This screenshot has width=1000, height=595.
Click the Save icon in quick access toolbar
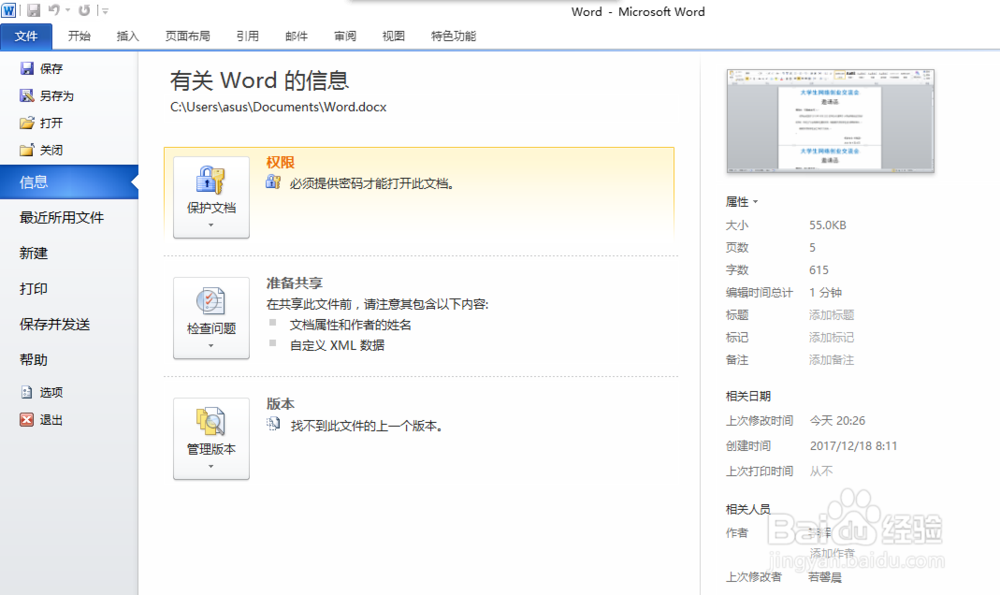coord(33,10)
